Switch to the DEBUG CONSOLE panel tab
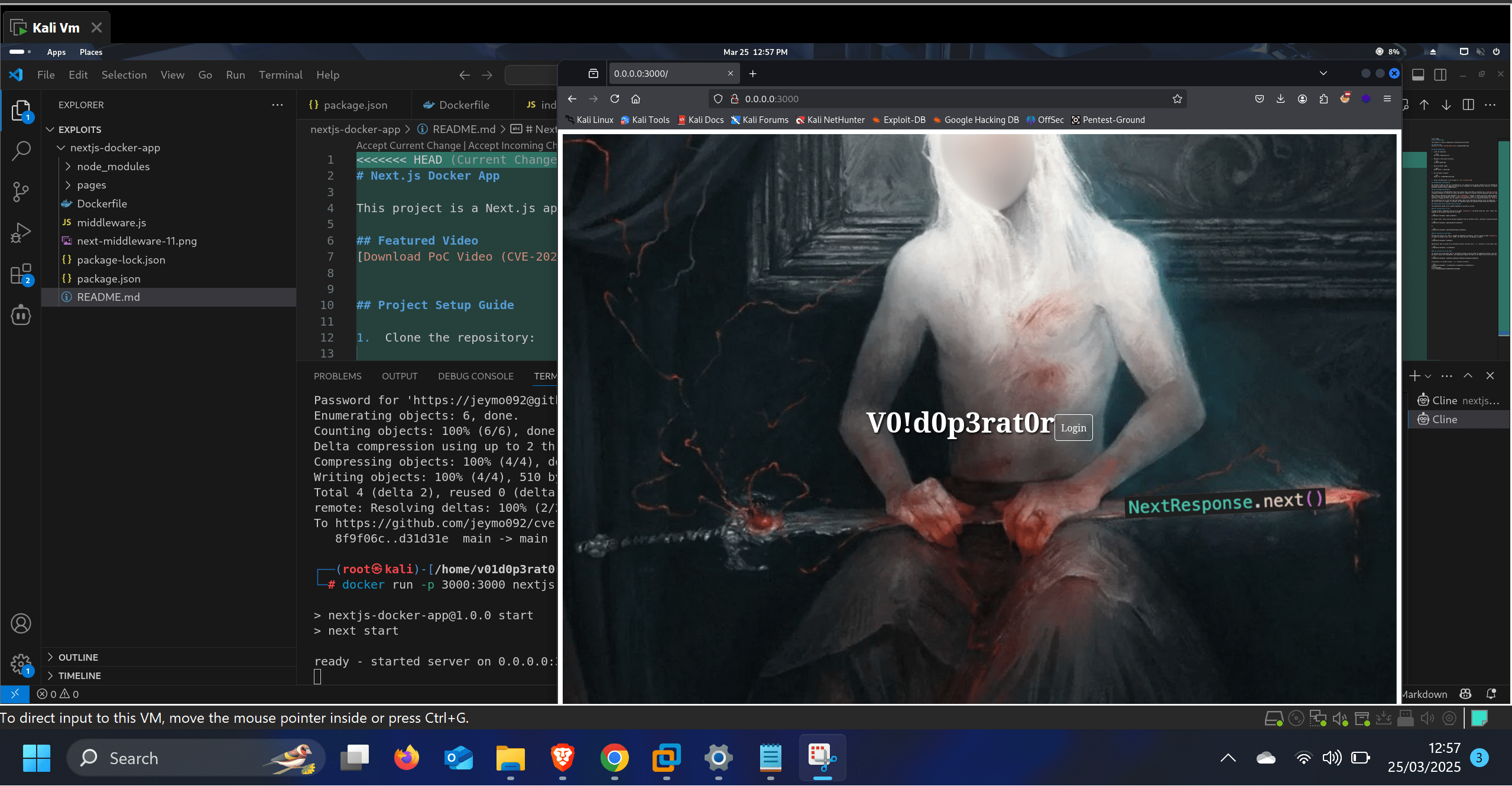The image size is (1512, 786). coord(476,376)
